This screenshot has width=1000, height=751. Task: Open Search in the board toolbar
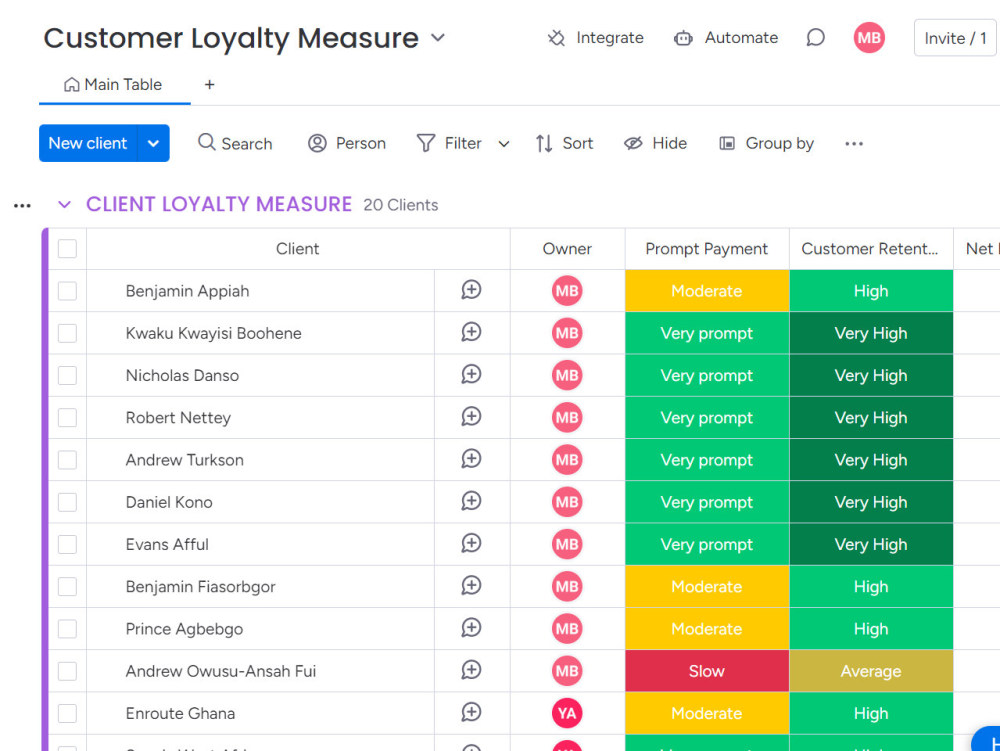(x=235, y=143)
